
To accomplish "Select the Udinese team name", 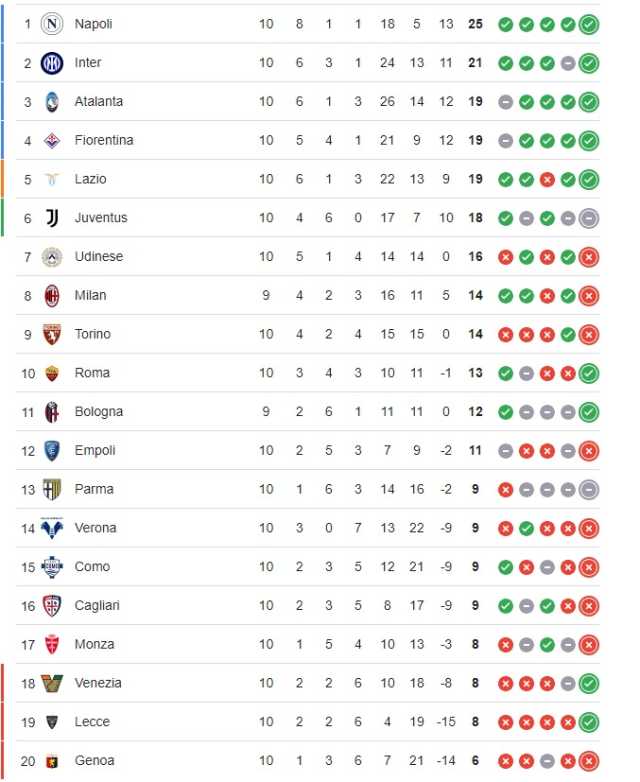I will point(99,256).
